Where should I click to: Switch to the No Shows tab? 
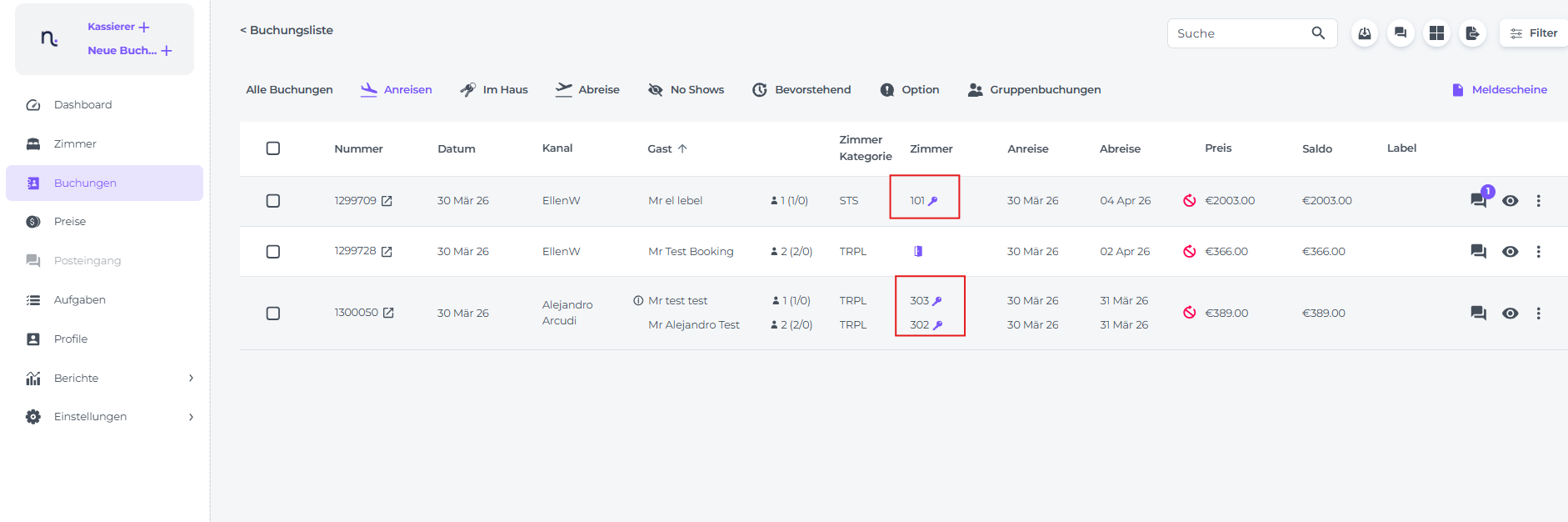coord(686,89)
